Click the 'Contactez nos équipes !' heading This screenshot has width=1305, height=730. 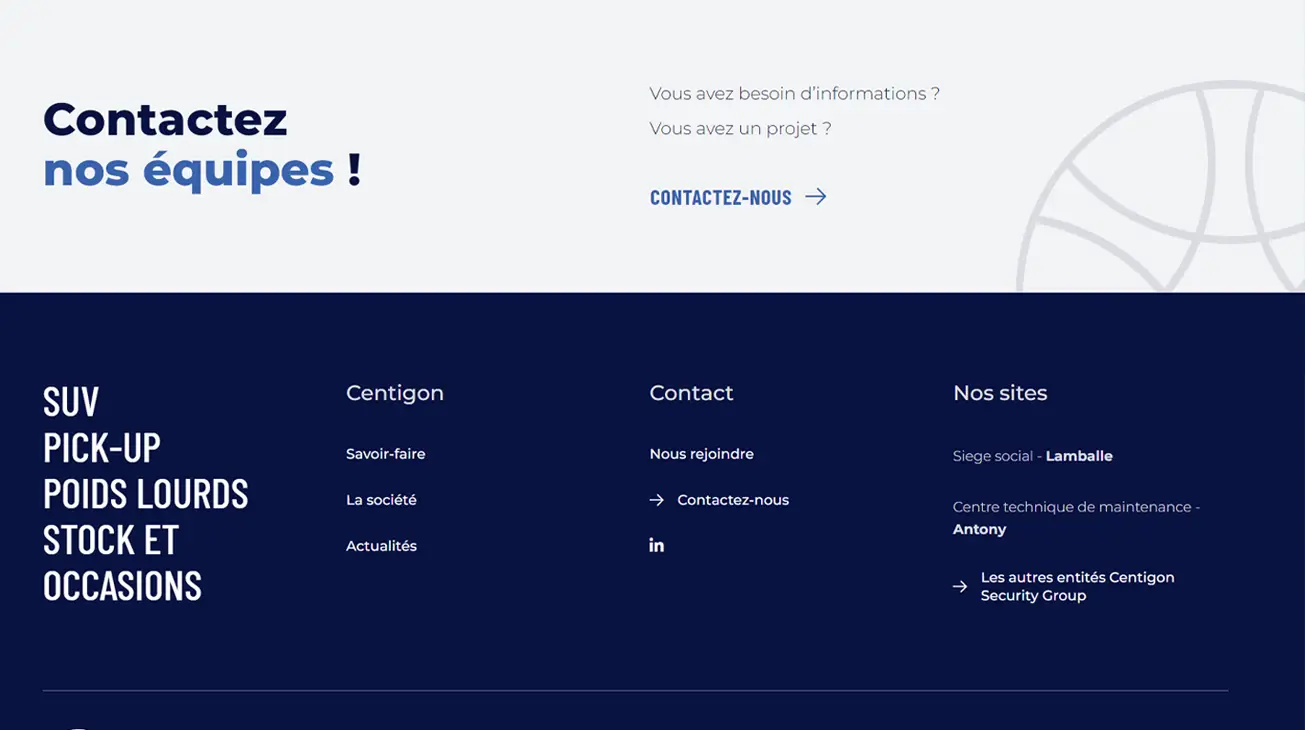coord(202,145)
